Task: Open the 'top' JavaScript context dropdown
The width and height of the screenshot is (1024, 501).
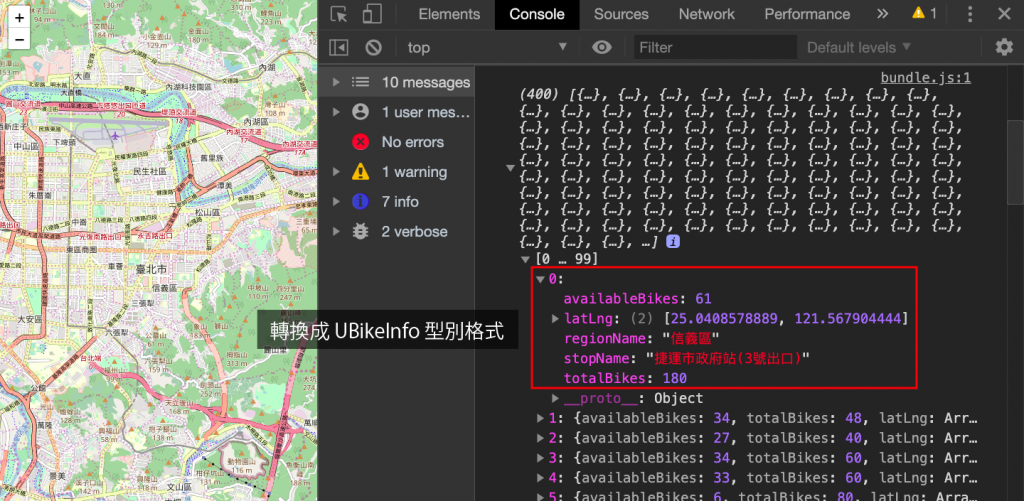Action: pos(487,47)
